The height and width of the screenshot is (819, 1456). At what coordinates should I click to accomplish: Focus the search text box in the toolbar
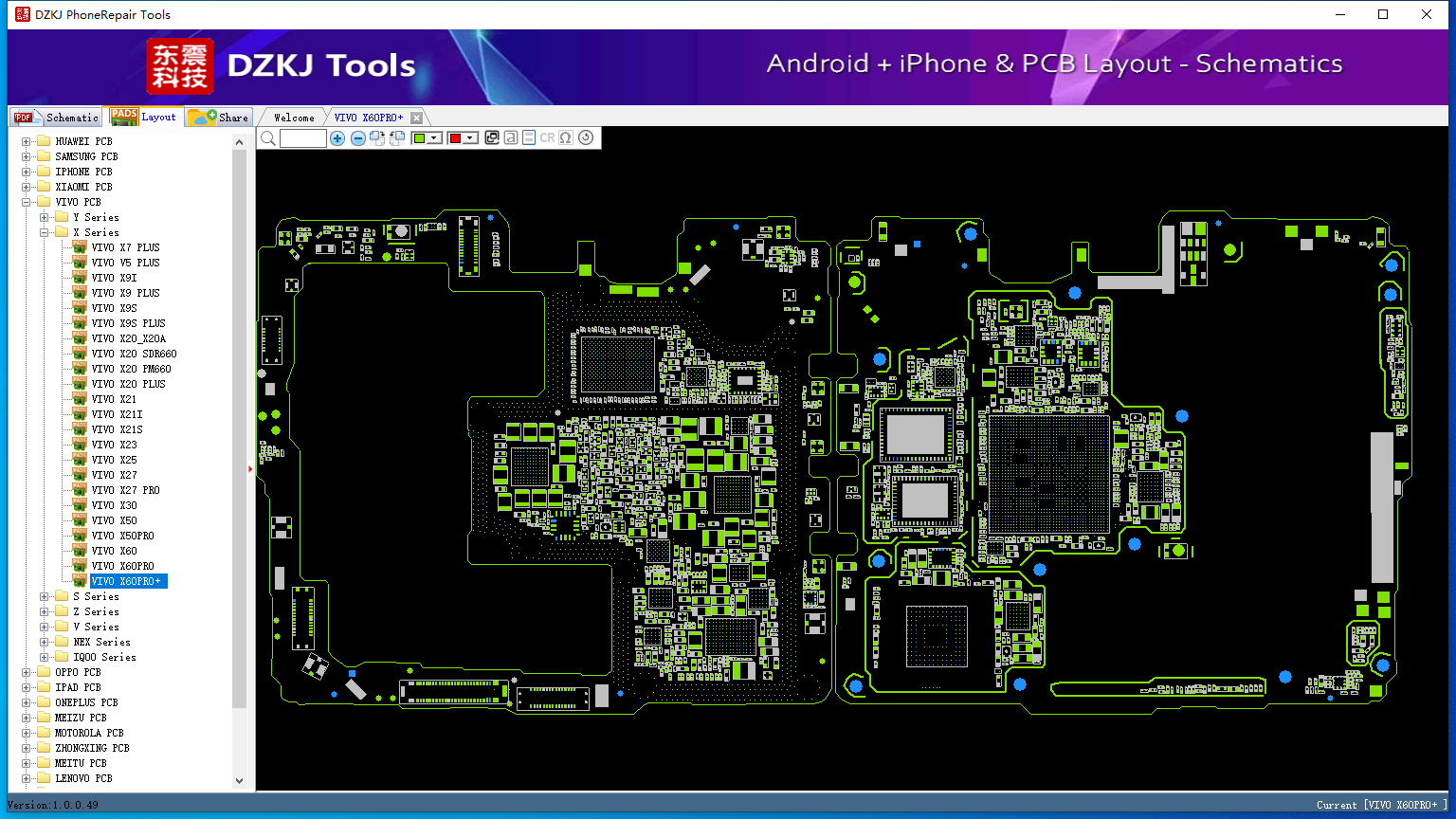point(303,138)
